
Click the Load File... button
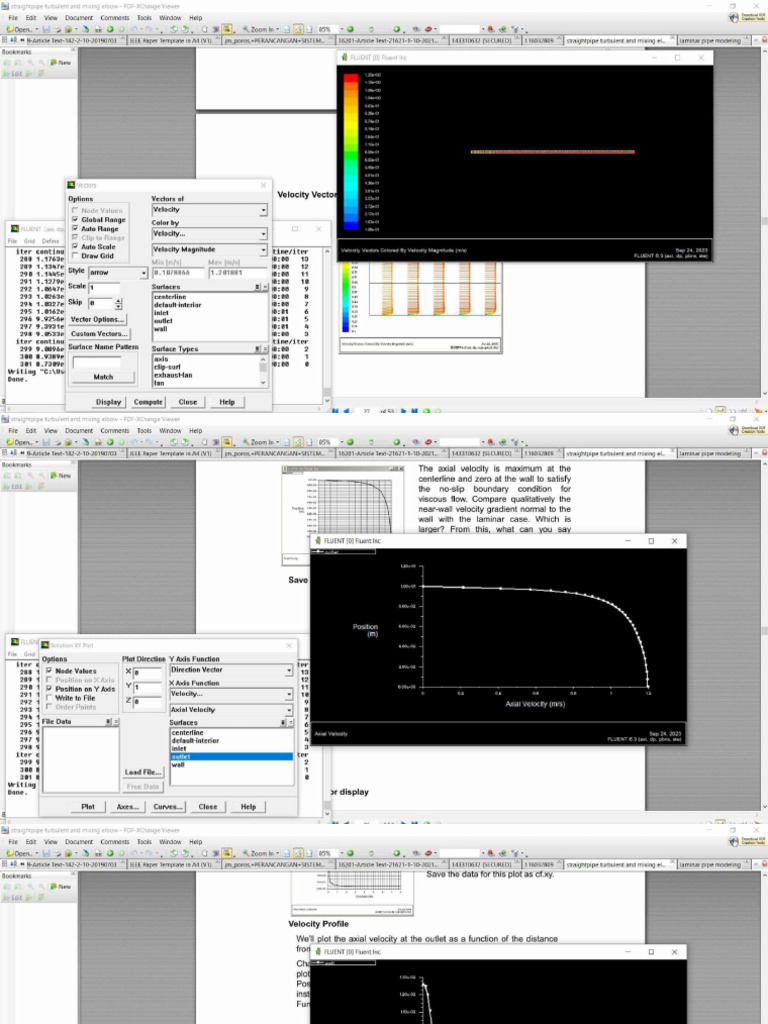click(x=143, y=773)
